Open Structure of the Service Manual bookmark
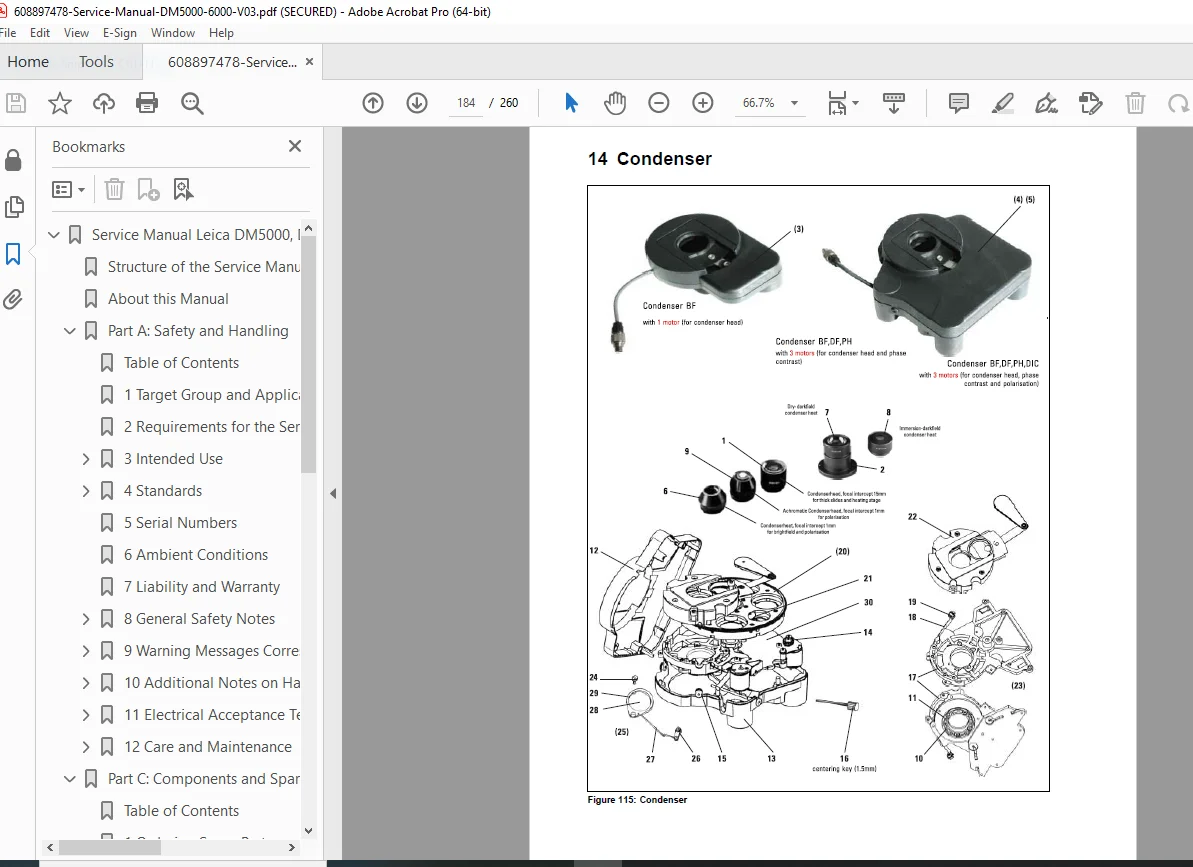 point(204,267)
